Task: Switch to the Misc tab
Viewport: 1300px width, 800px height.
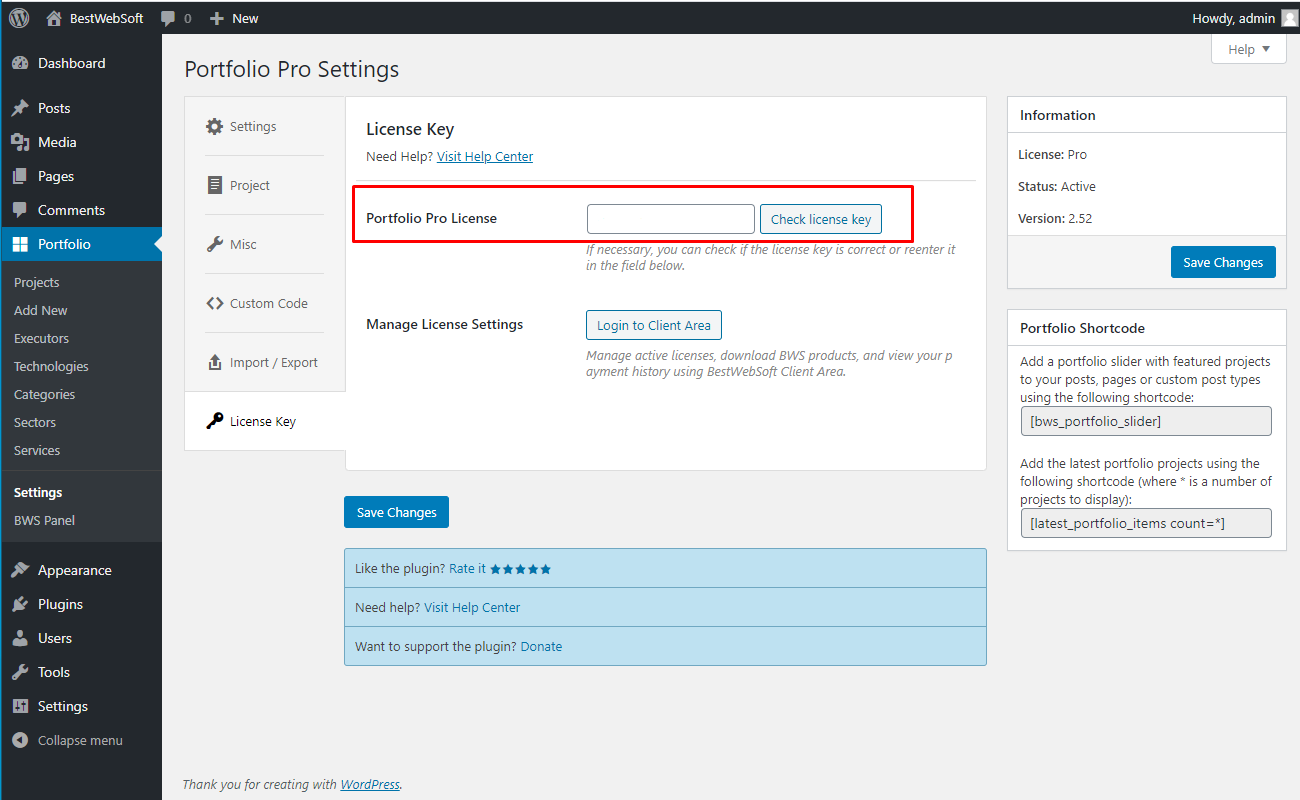Action: [264, 244]
